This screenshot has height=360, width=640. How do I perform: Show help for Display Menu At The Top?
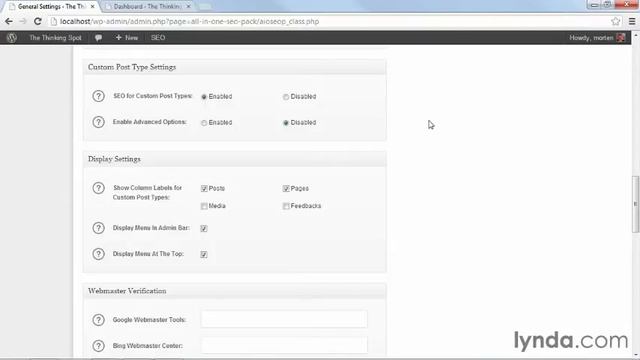[x=98, y=254]
